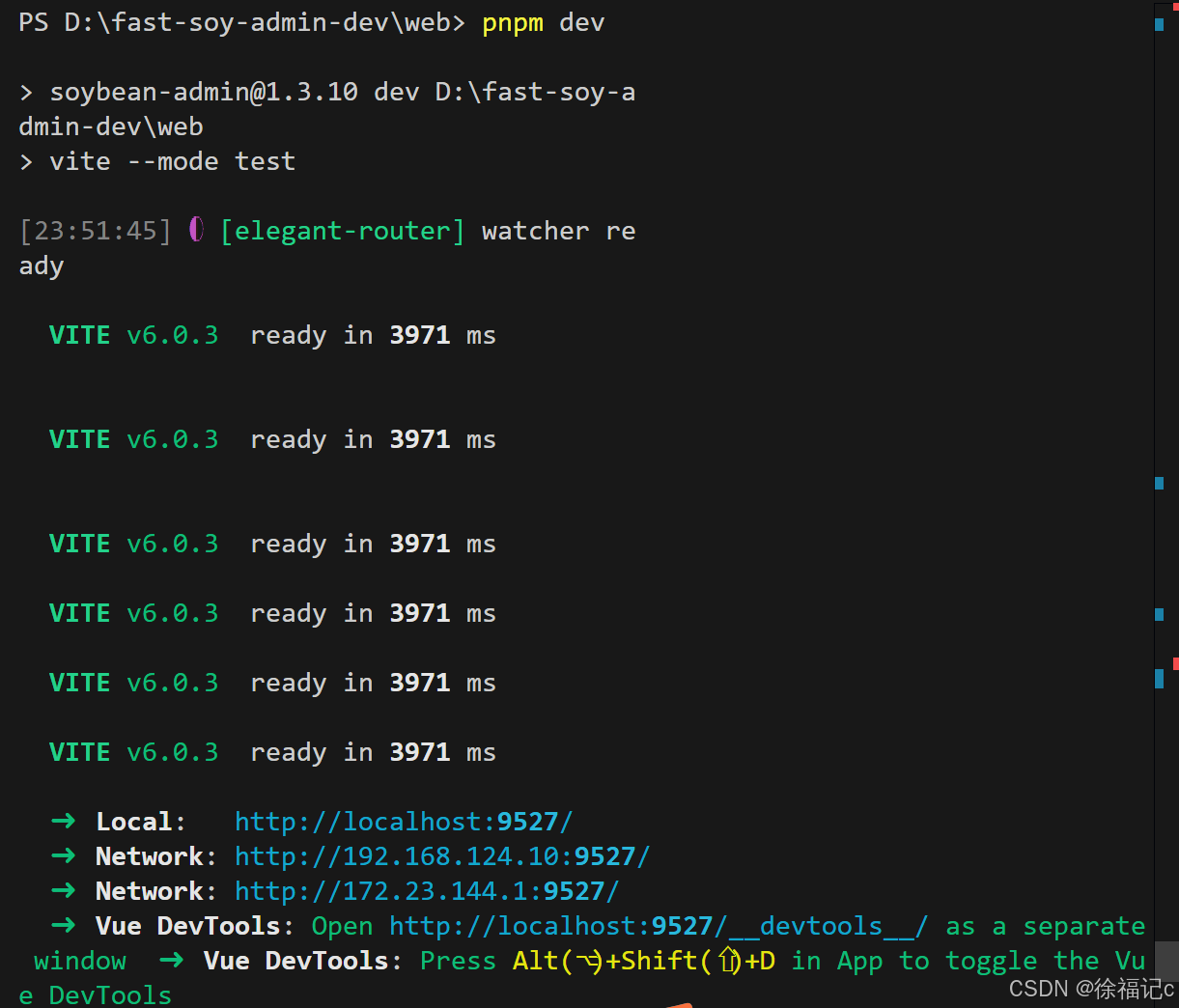The height and width of the screenshot is (1008, 1179).
Task: Click the prompt path 'PS D:\fast-soy-admin-dev\web>'
Action: 242,22
